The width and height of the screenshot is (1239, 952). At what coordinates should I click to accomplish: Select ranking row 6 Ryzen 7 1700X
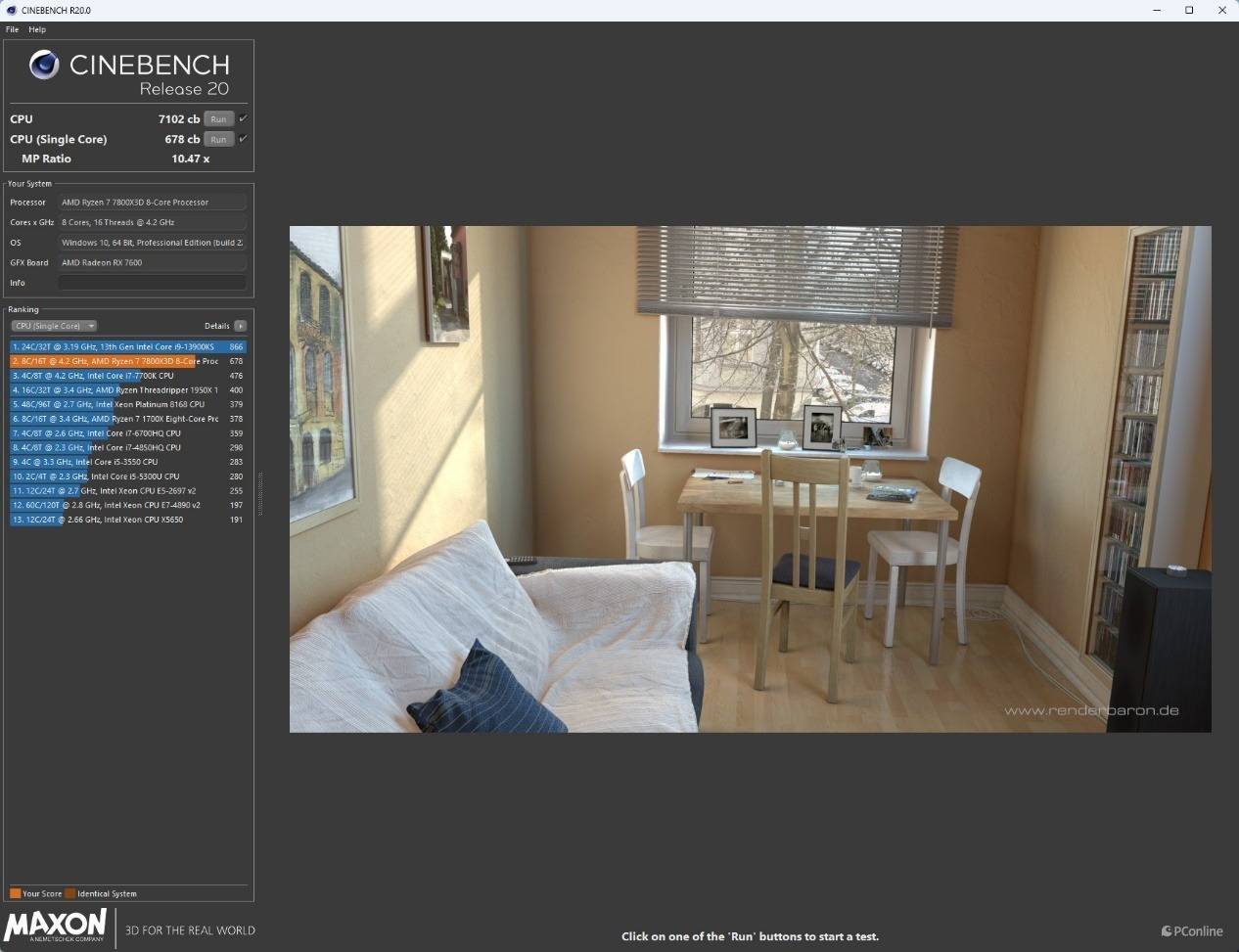click(x=128, y=419)
